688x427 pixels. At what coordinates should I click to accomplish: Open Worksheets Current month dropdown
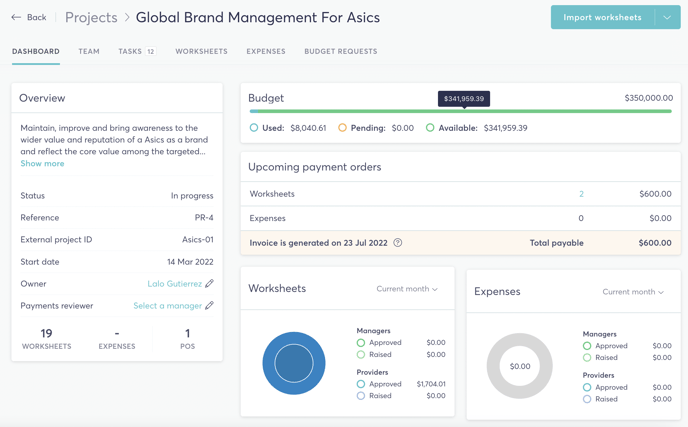point(407,289)
